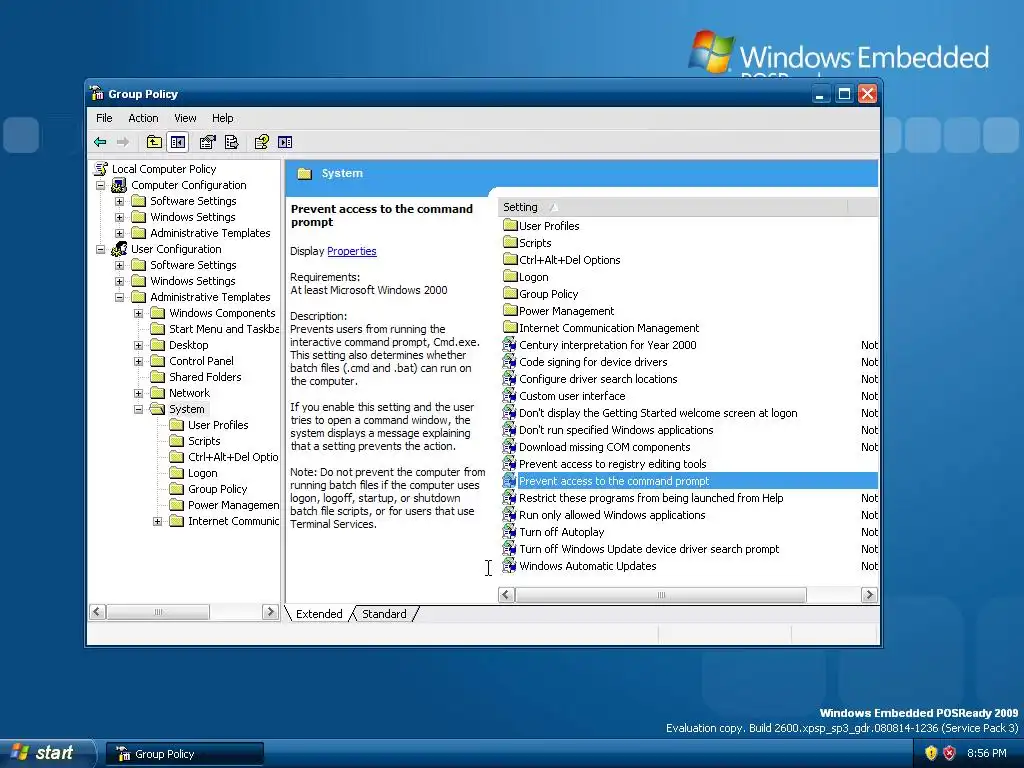Select Local Computer Policy root node
The image size is (1024, 768).
163,168
